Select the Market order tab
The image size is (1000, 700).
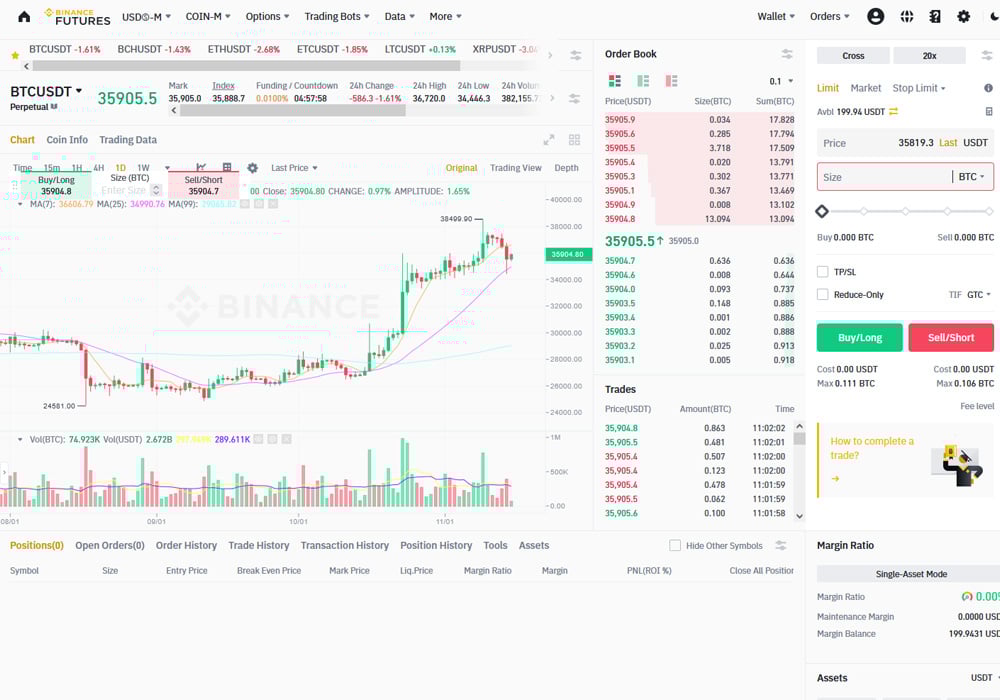coord(865,88)
